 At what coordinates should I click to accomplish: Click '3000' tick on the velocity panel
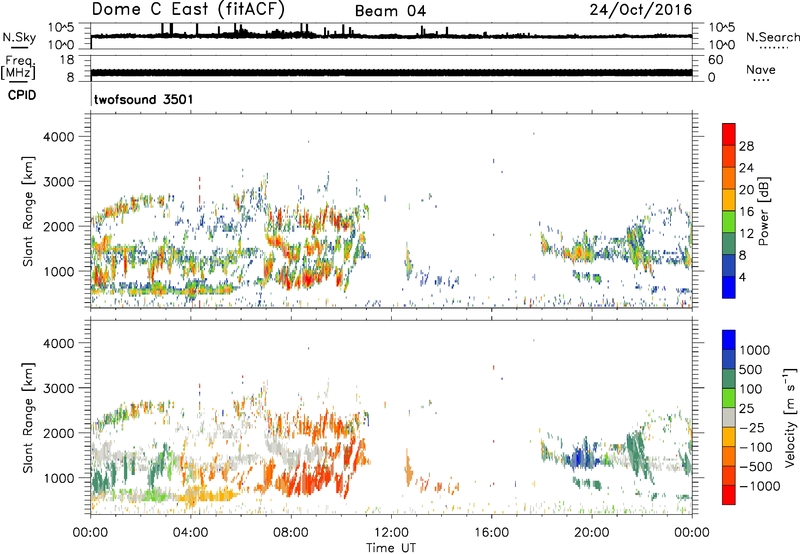(58, 388)
